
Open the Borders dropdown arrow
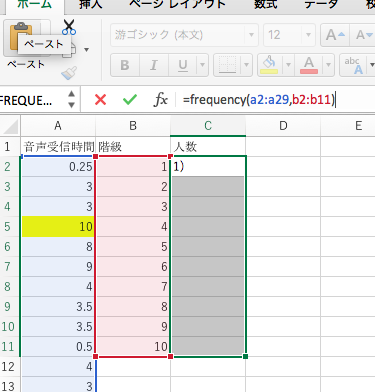coord(246,65)
